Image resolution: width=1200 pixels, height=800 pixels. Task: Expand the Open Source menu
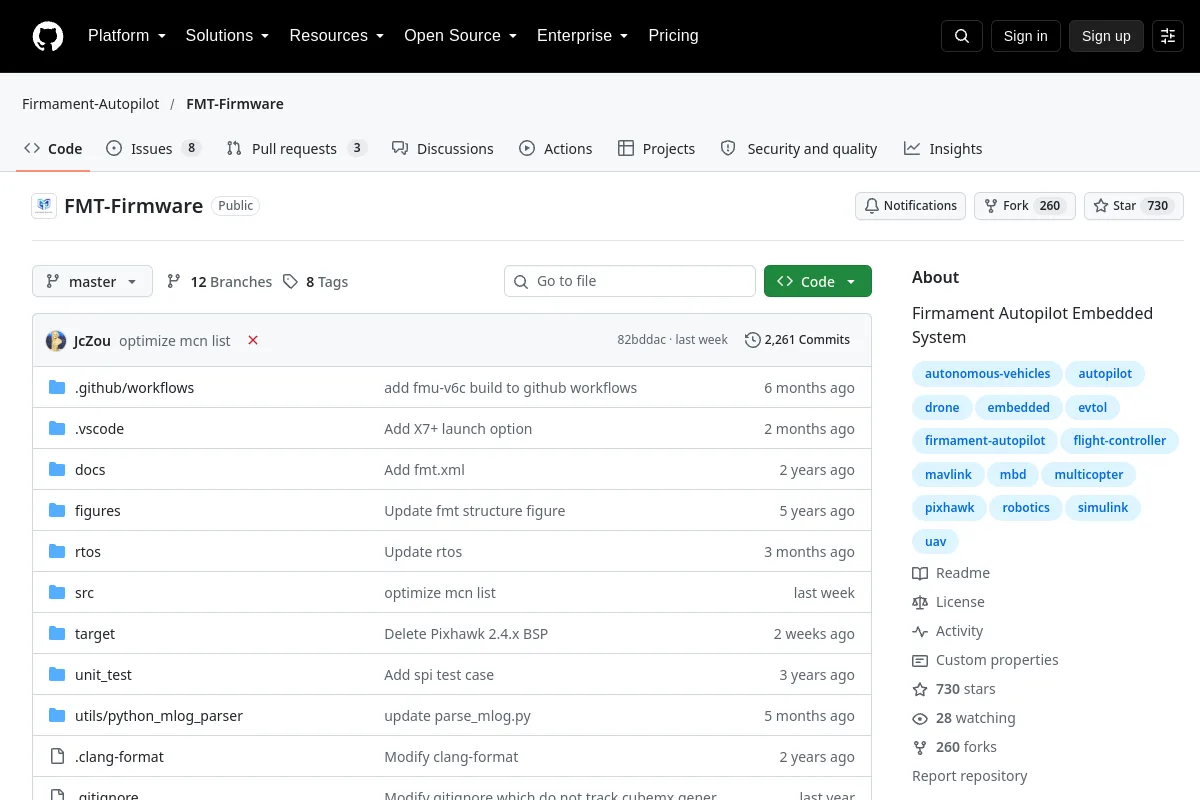pyautogui.click(x=461, y=36)
